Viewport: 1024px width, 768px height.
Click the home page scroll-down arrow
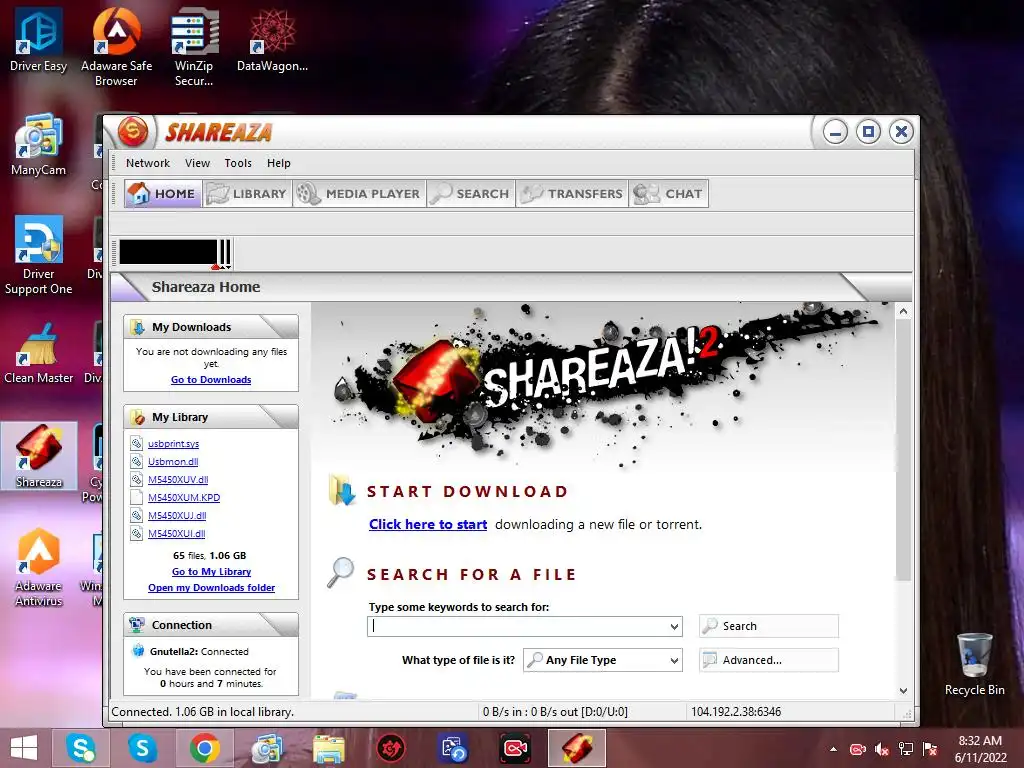coord(904,690)
